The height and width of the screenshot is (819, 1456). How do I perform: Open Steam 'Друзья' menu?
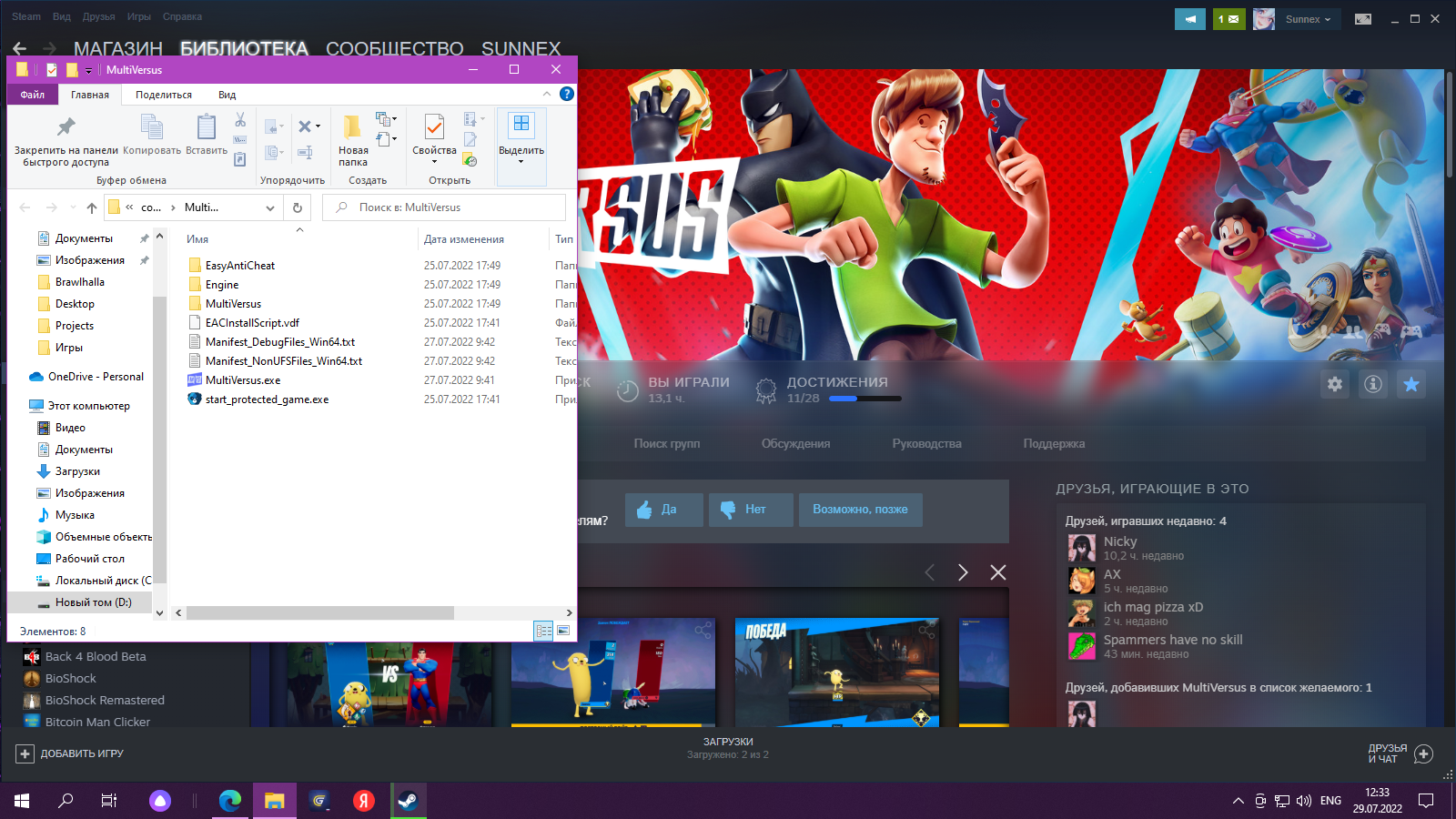click(98, 16)
